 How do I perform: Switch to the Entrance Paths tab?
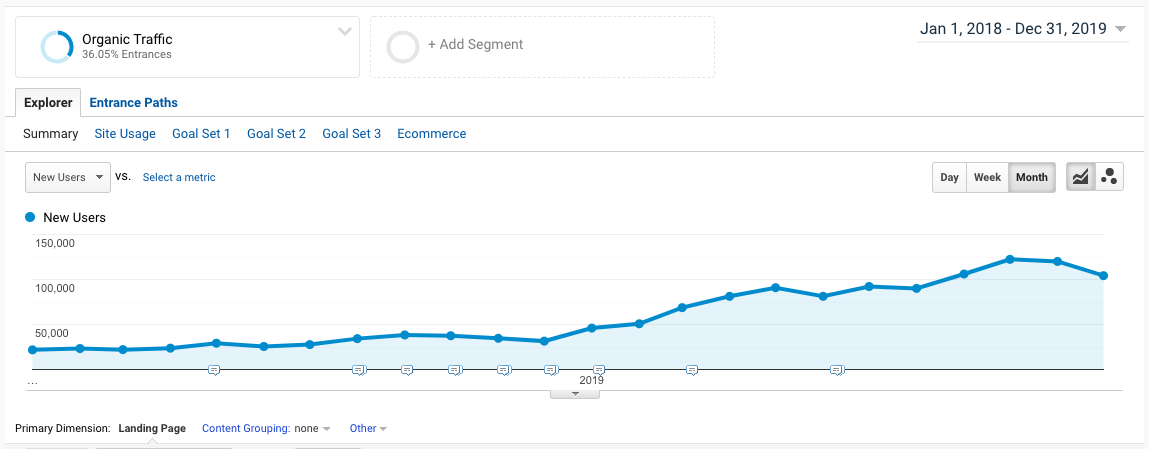(x=133, y=102)
